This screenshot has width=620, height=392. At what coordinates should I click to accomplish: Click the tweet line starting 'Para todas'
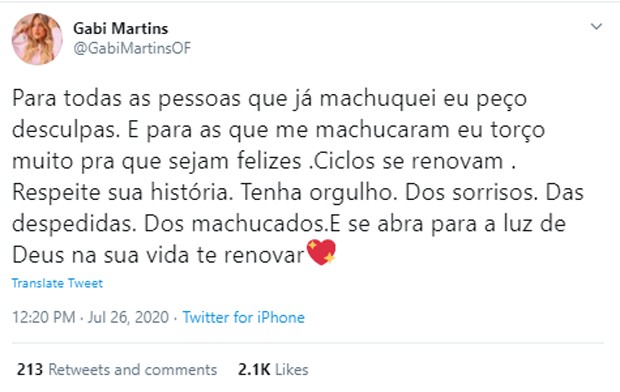click(270, 99)
